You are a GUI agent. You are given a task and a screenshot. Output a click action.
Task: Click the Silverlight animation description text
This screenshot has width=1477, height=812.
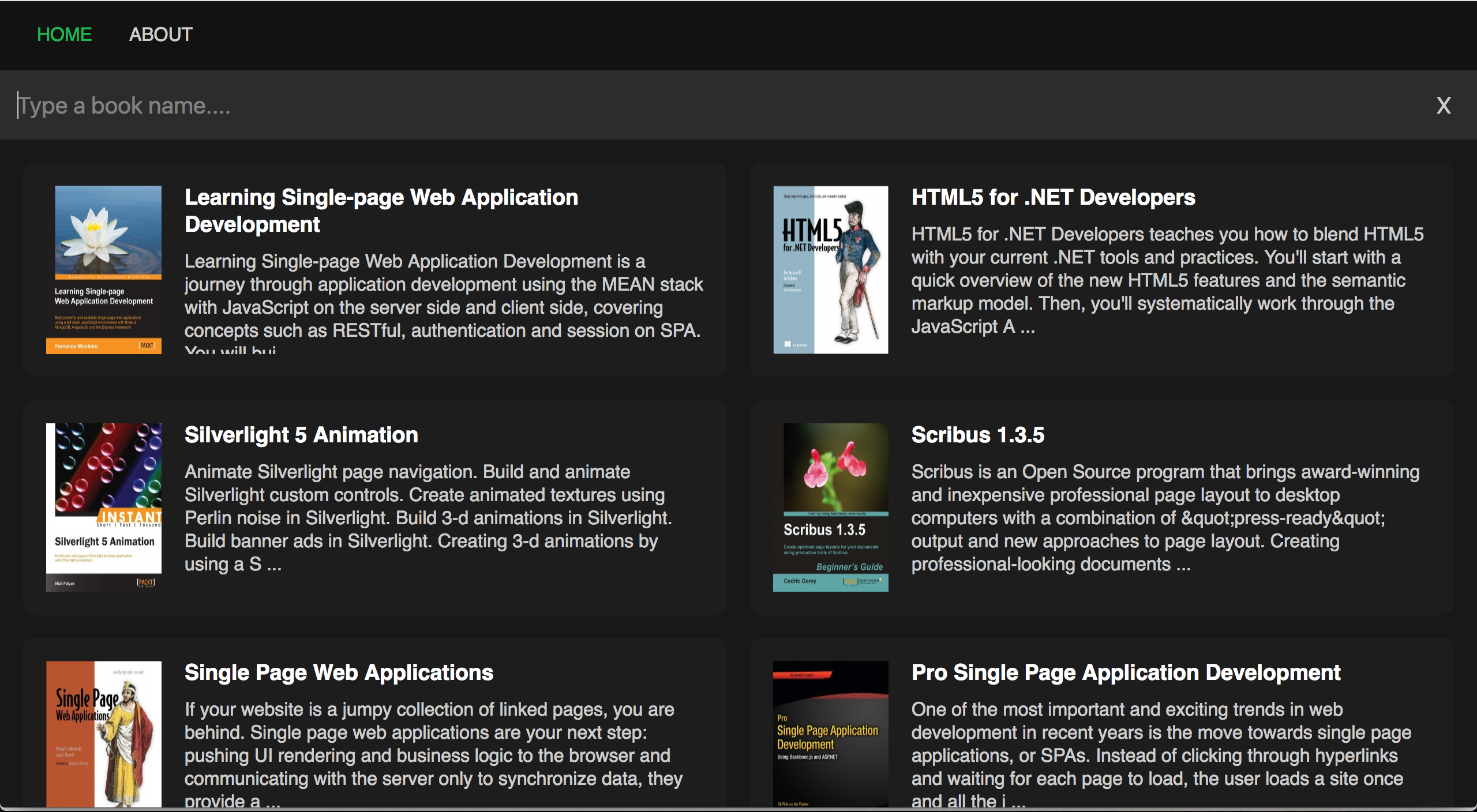[427, 518]
